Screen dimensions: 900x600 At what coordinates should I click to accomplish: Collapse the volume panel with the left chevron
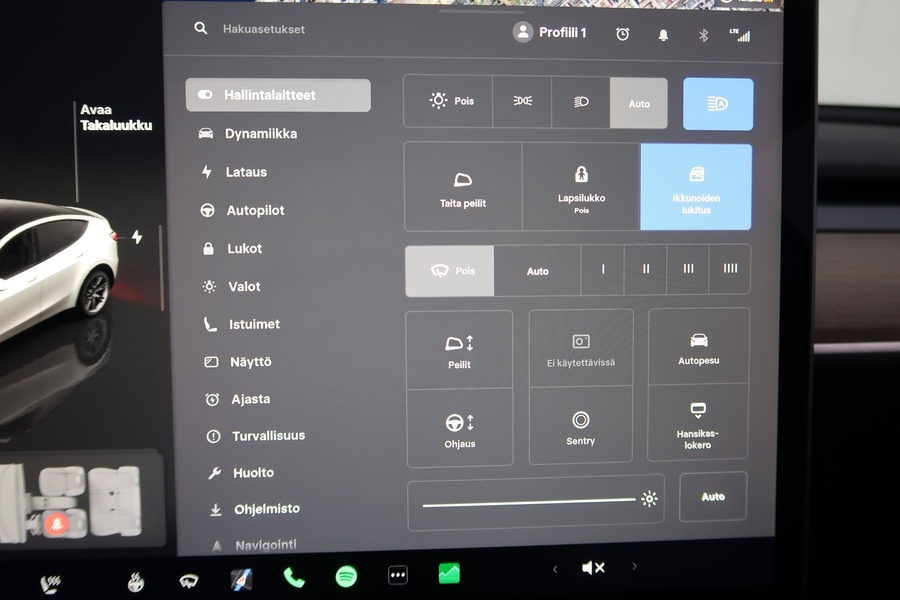pyautogui.click(x=555, y=568)
